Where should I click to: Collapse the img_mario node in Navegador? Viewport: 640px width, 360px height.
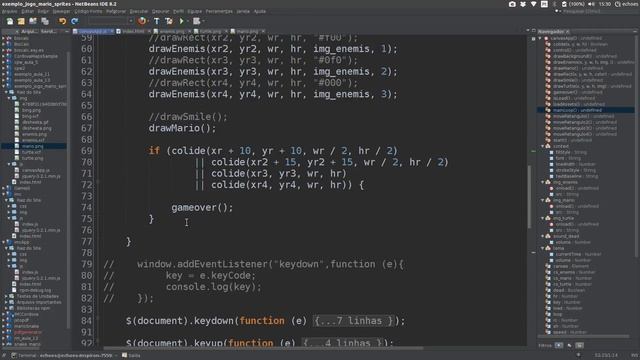(x=543, y=200)
